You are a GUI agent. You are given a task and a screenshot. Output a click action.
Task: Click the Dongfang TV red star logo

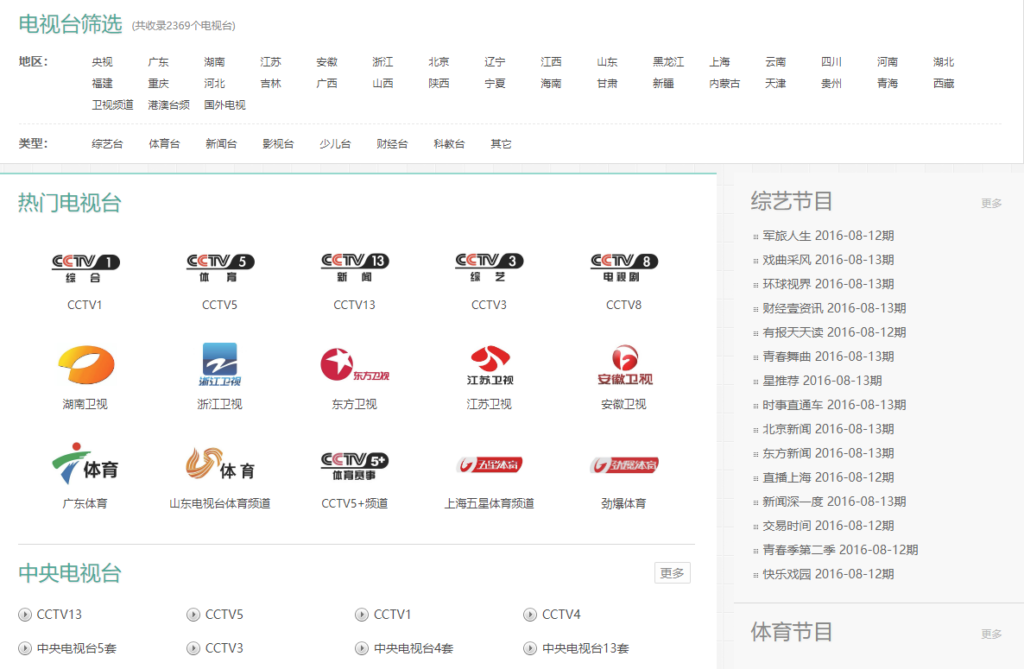pyautogui.click(x=354, y=366)
